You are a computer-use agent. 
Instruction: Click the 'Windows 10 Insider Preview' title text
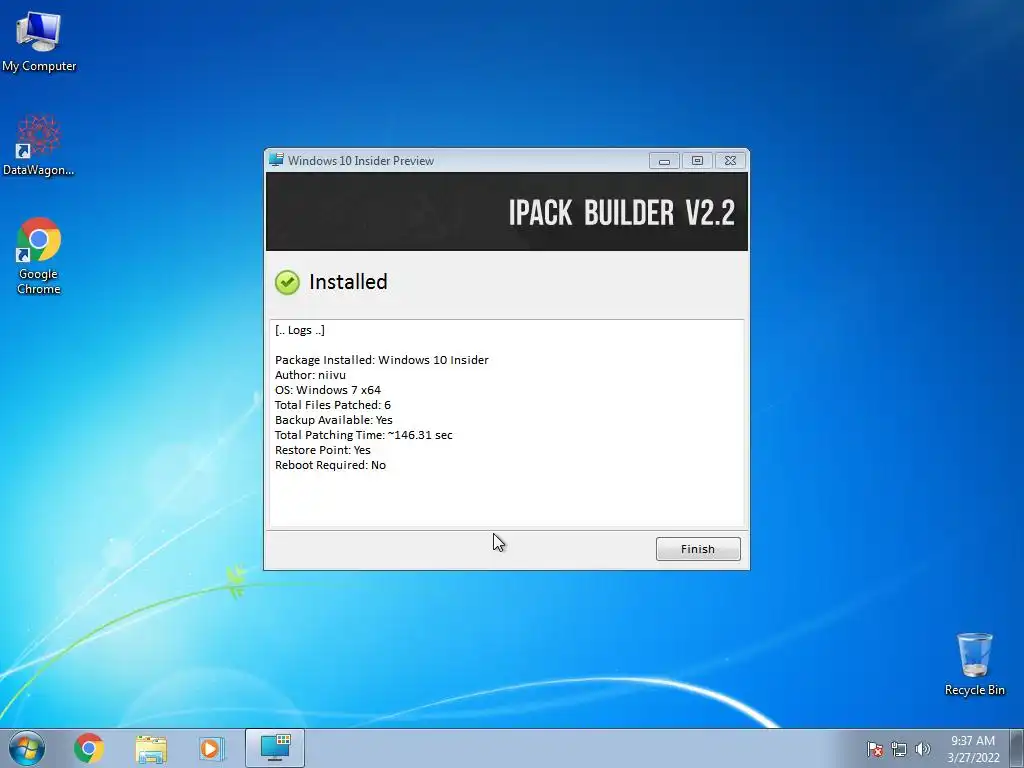(360, 161)
